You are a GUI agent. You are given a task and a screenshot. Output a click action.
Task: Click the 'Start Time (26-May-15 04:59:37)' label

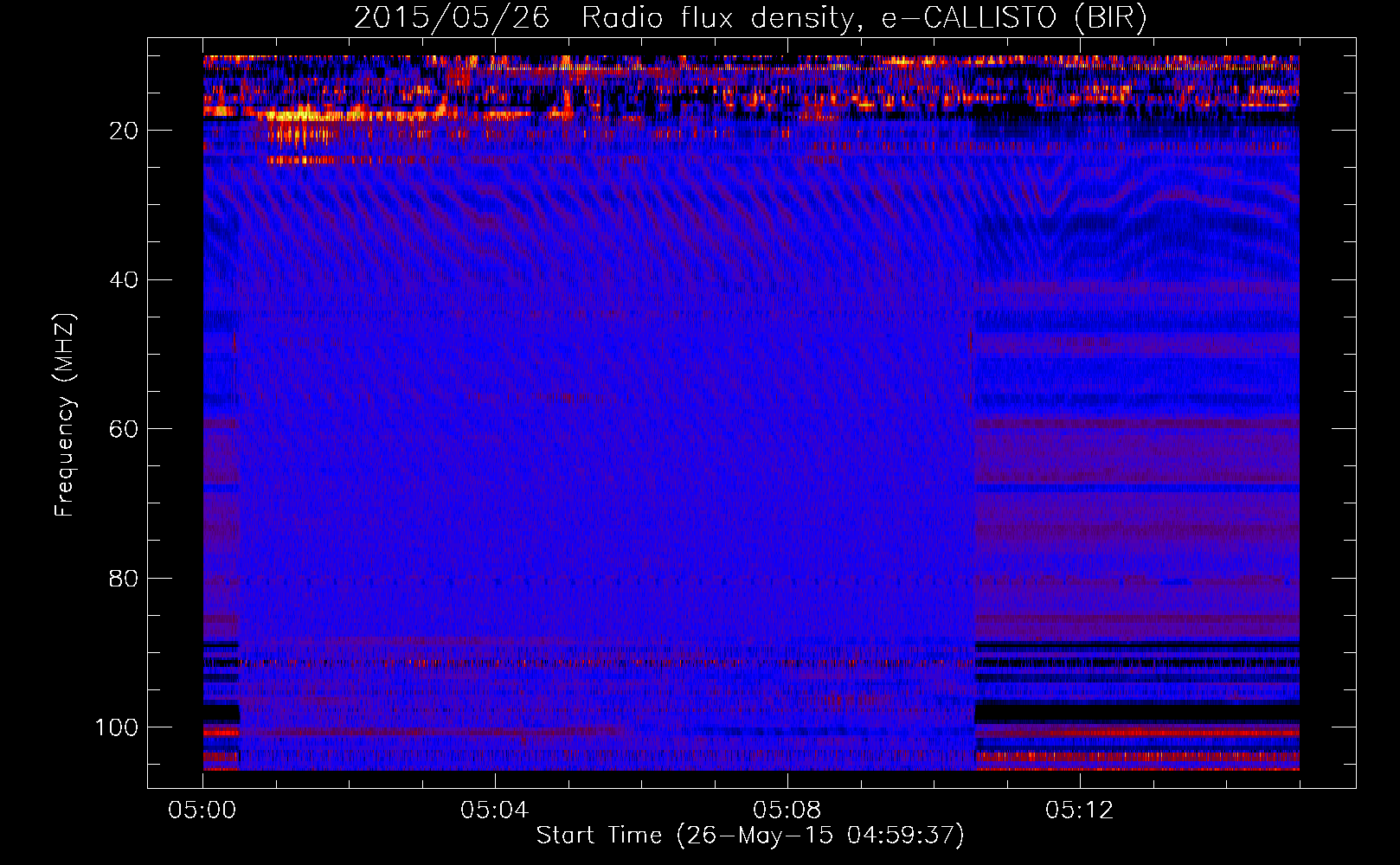click(x=750, y=836)
